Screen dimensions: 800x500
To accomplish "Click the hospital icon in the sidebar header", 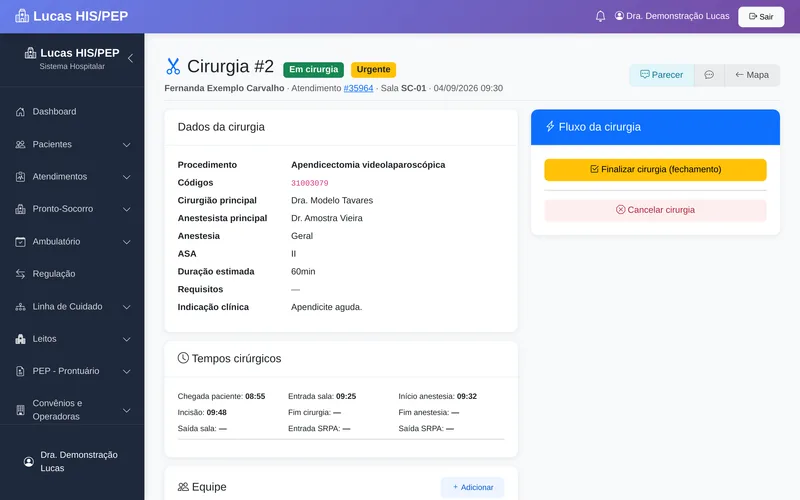I will [x=31, y=53].
